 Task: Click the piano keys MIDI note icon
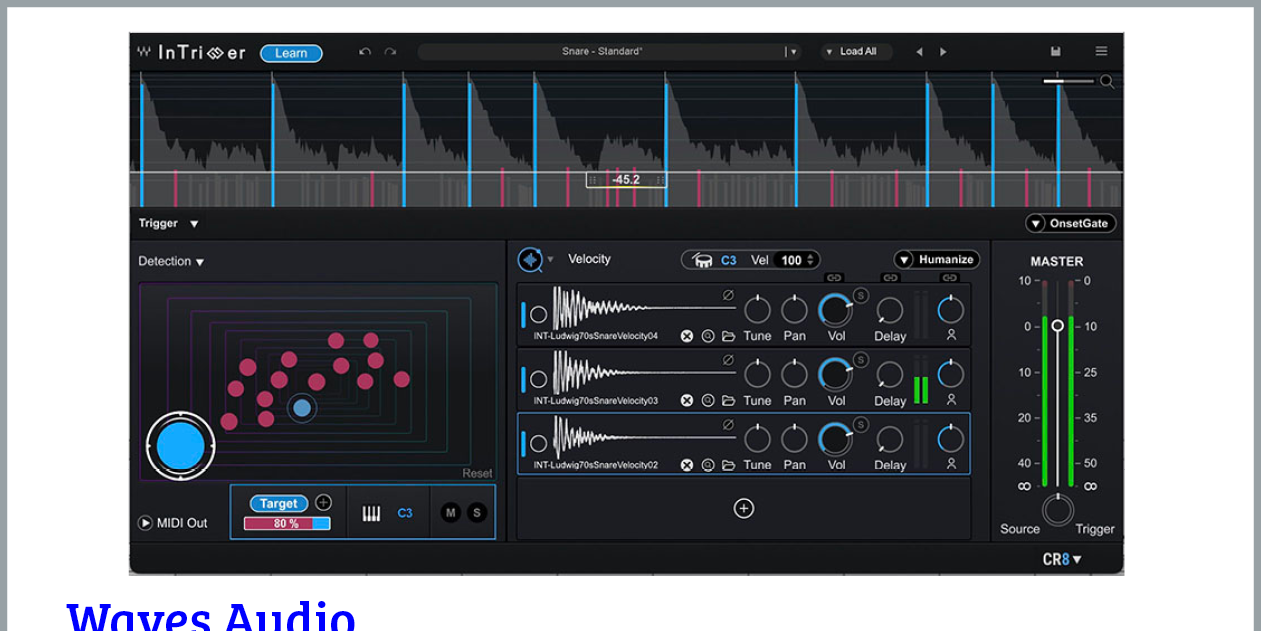[x=371, y=513]
